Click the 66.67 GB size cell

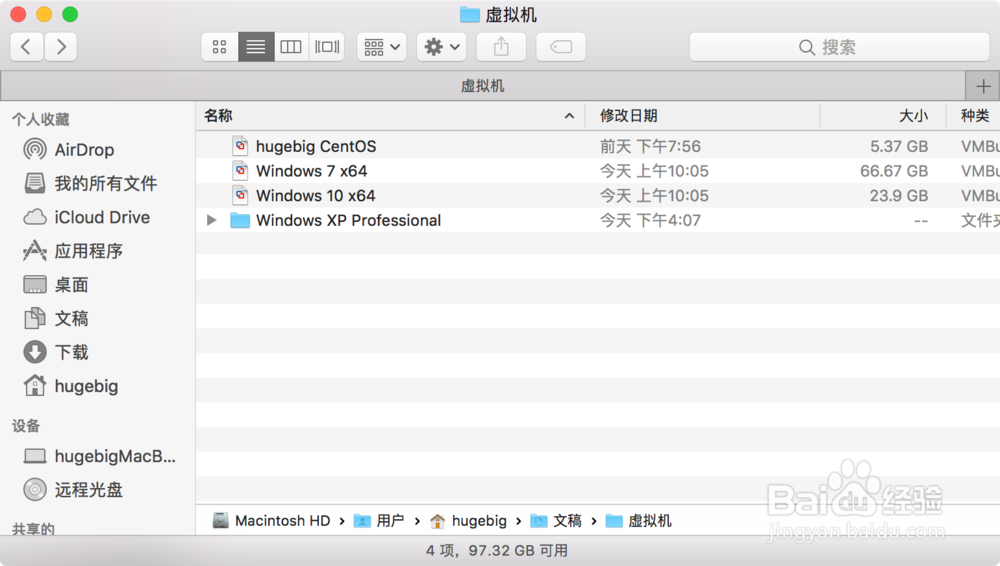(x=893, y=171)
